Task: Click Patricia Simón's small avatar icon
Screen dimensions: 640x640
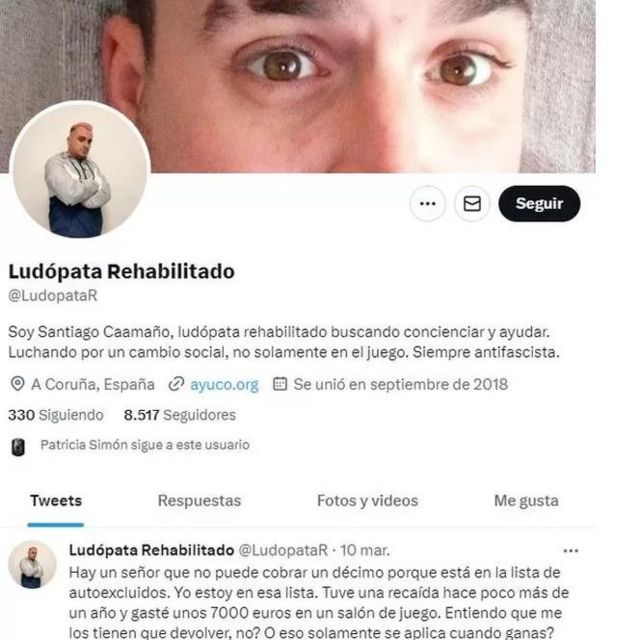Action: click(18, 447)
